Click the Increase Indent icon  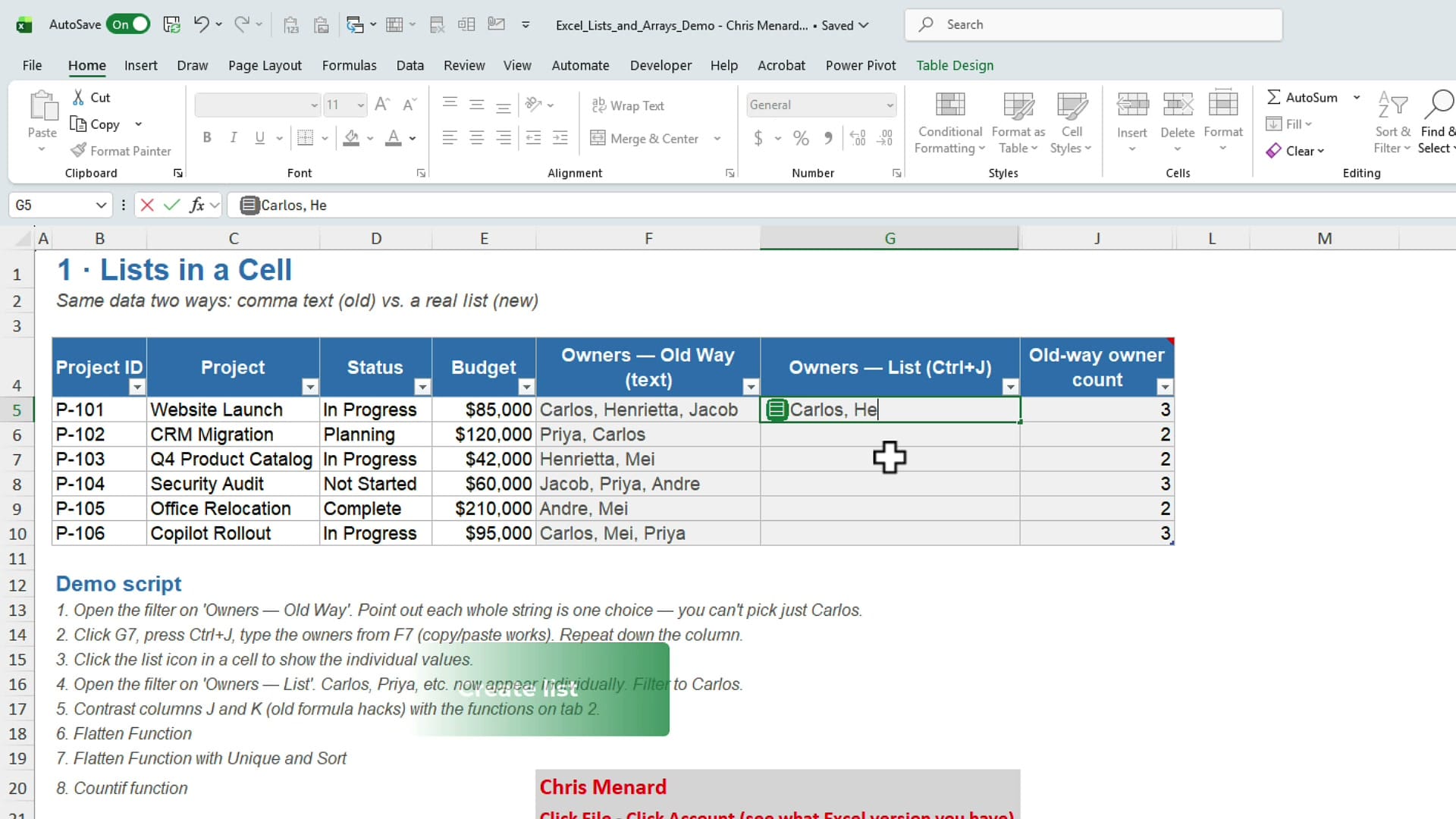point(560,138)
